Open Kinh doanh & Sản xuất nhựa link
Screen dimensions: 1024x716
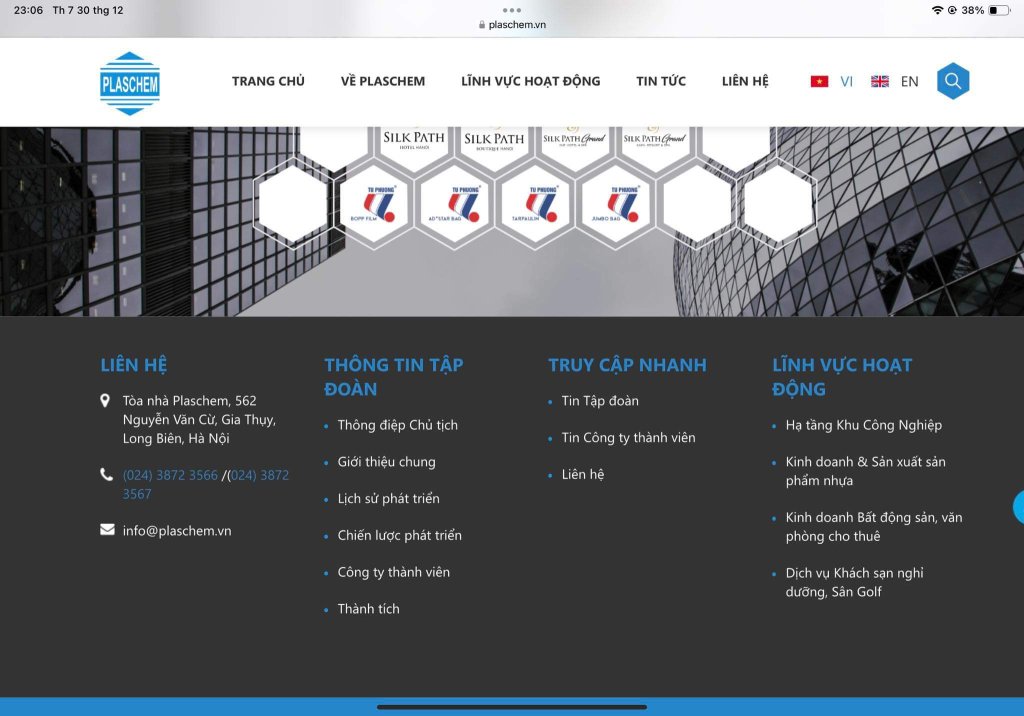[x=865, y=471]
